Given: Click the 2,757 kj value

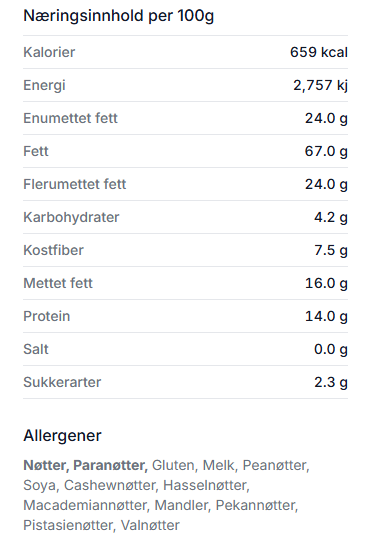Looking at the screenshot, I should pyautogui.click(x=320, y=86).
